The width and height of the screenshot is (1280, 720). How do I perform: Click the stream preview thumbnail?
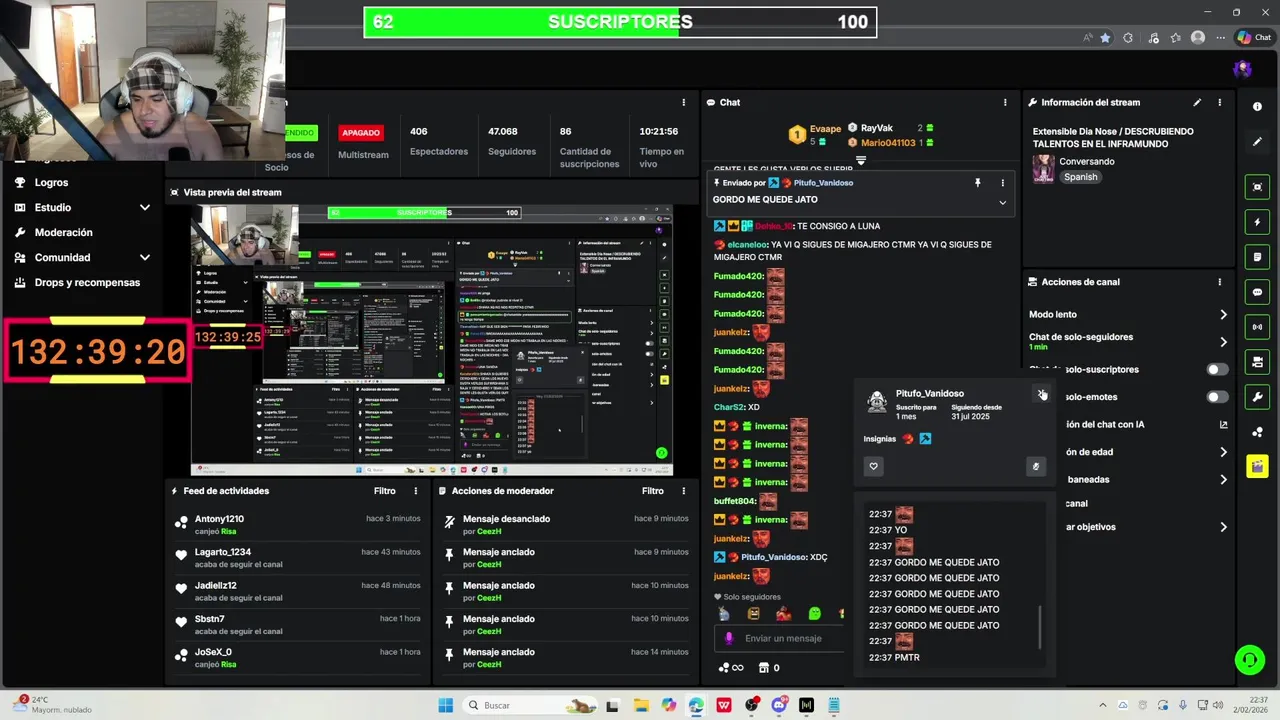pyautogui.click(x=432, y=341)
